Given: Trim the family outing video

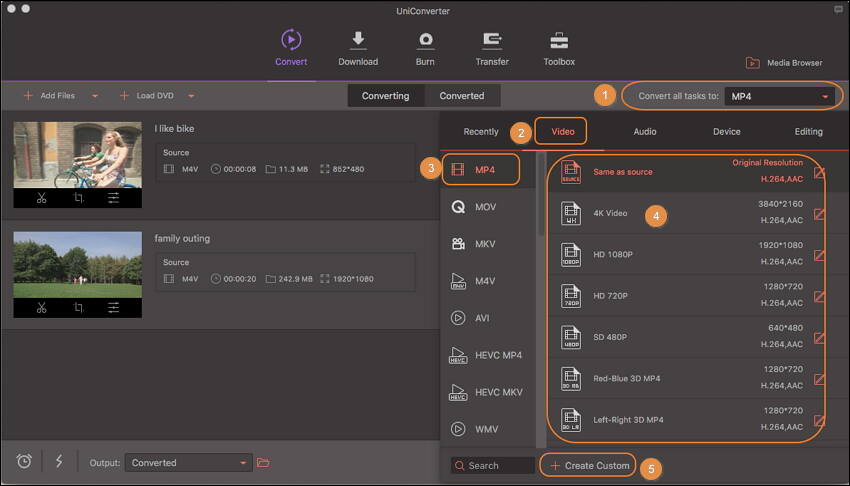Looking at the screenshot, I should click(x=42, y=308).
